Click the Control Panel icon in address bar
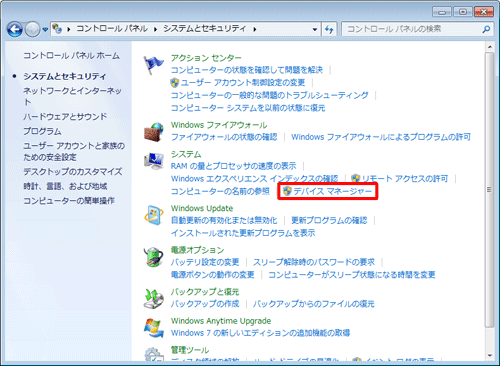Image resolution: width=500 pixels, height=366 pixels. 57,29
